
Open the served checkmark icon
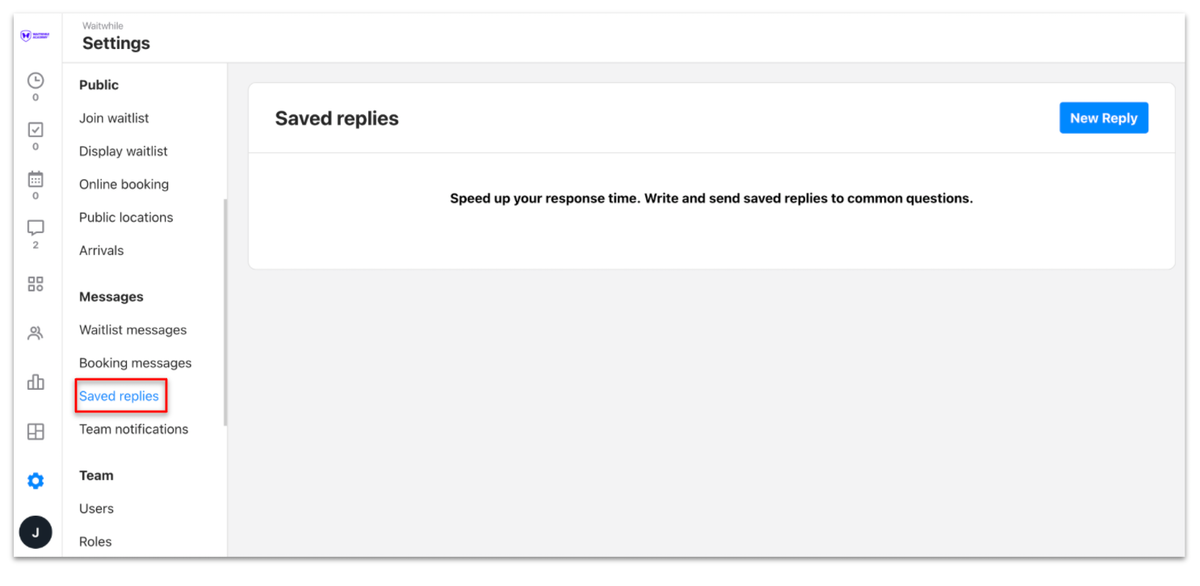click(x=35, y=130)
